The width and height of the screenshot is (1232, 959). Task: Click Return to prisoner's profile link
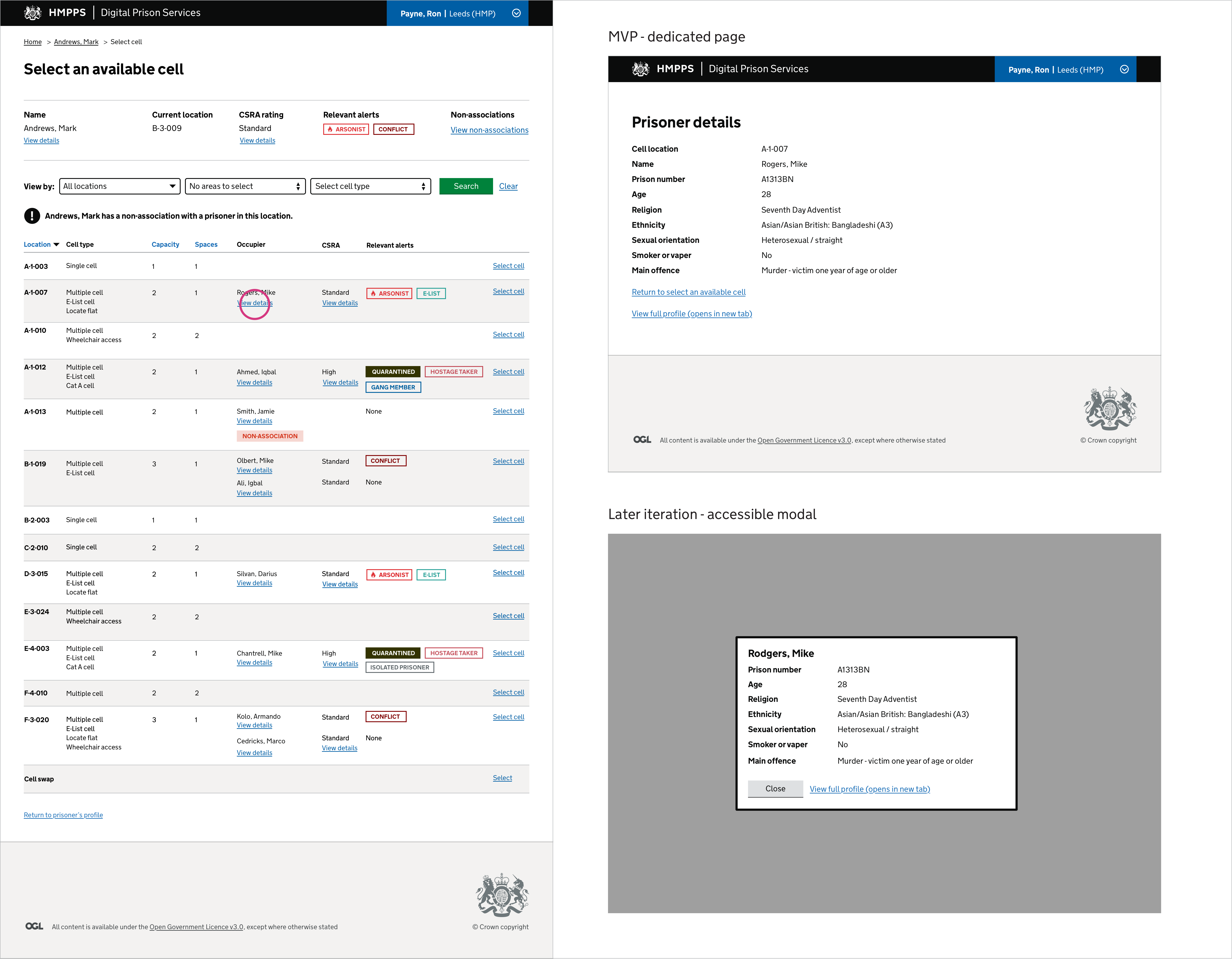(63, 815)
